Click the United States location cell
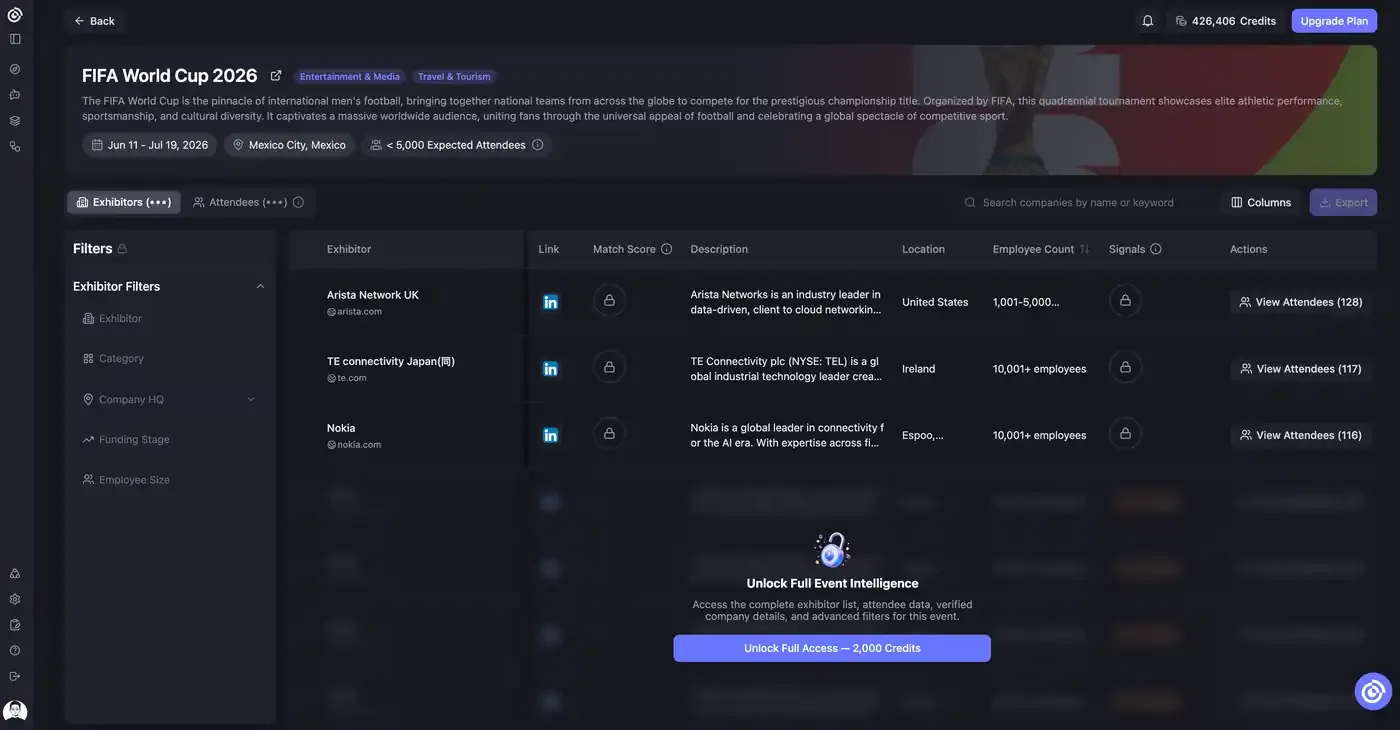 tap(935, 302)
